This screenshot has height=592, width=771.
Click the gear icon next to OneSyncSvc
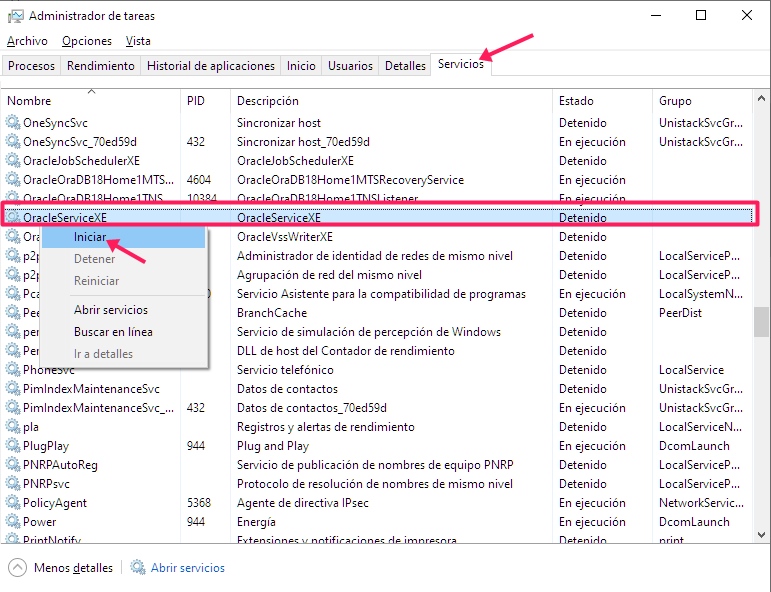tap(13, 123)
